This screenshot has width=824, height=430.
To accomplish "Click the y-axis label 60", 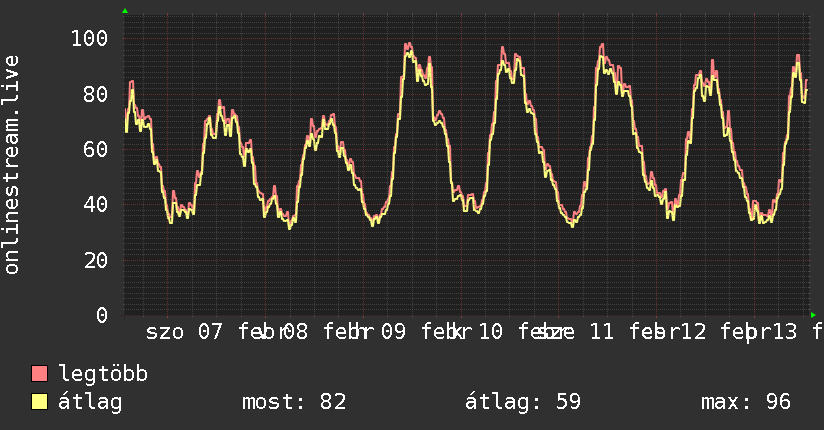I will click(x=96, y=150).
